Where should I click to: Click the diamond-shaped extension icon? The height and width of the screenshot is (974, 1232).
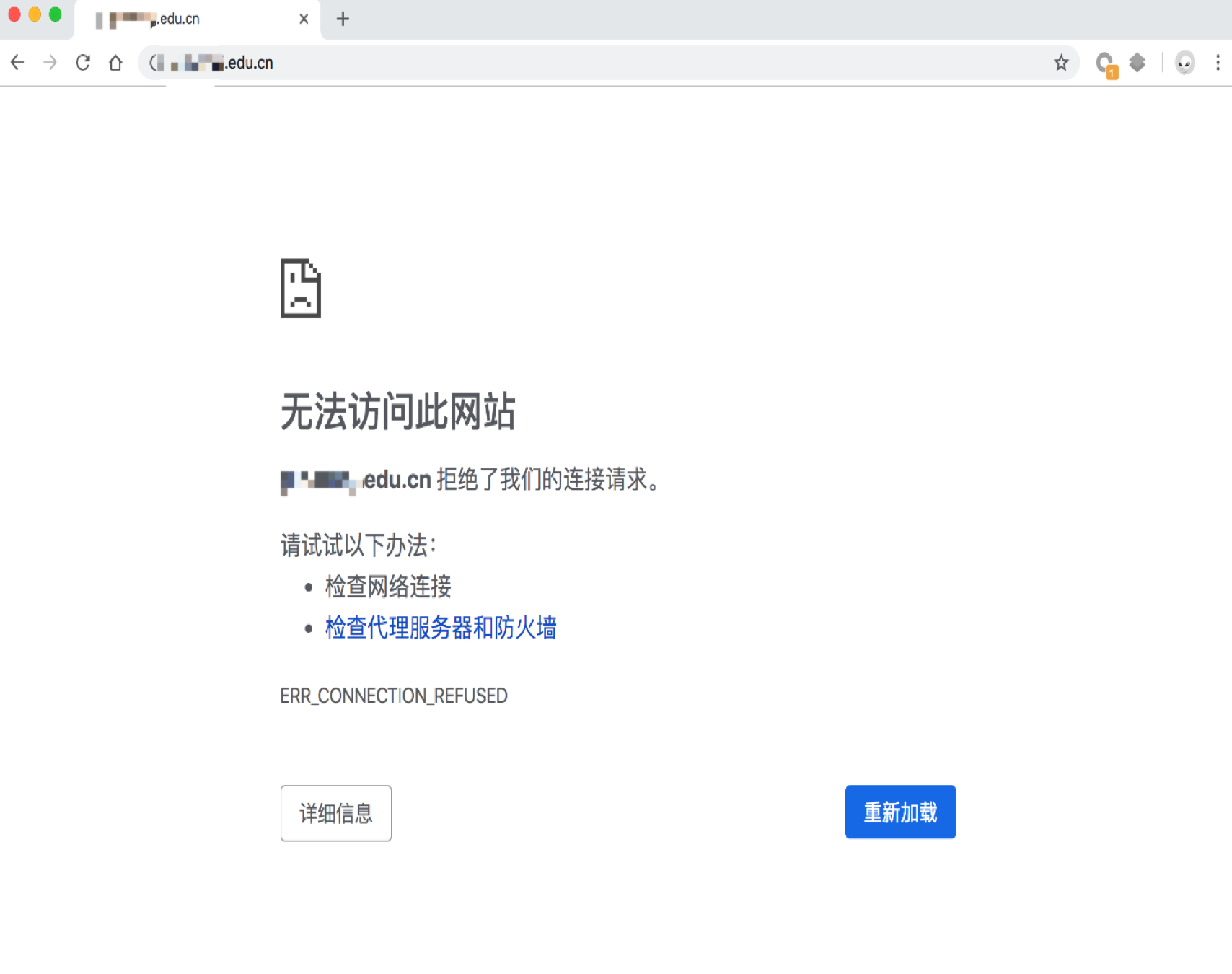1138,63
